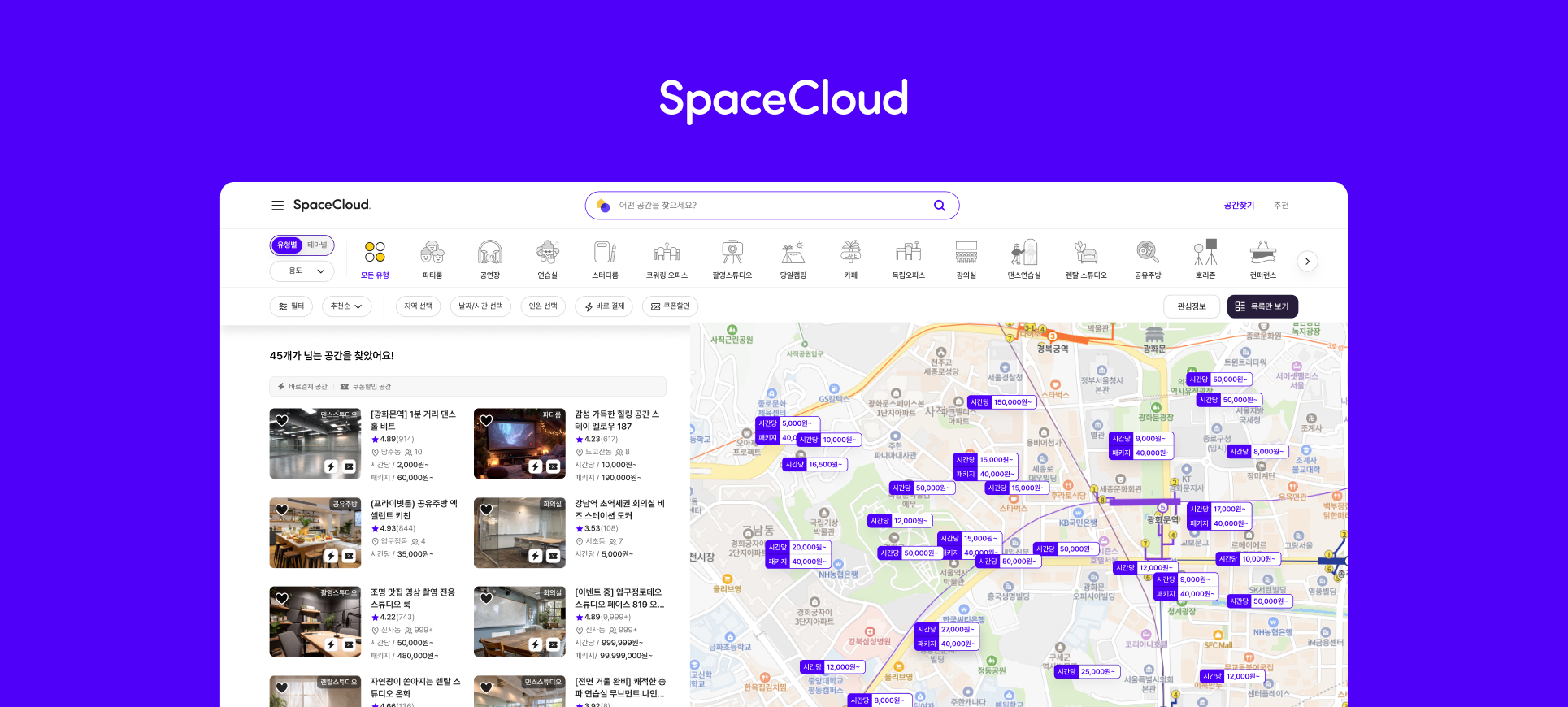Click the 45개가 넘는 공간을 찾았어요 heading
This screenshot has width=1568, height=707.
[332, 356]
